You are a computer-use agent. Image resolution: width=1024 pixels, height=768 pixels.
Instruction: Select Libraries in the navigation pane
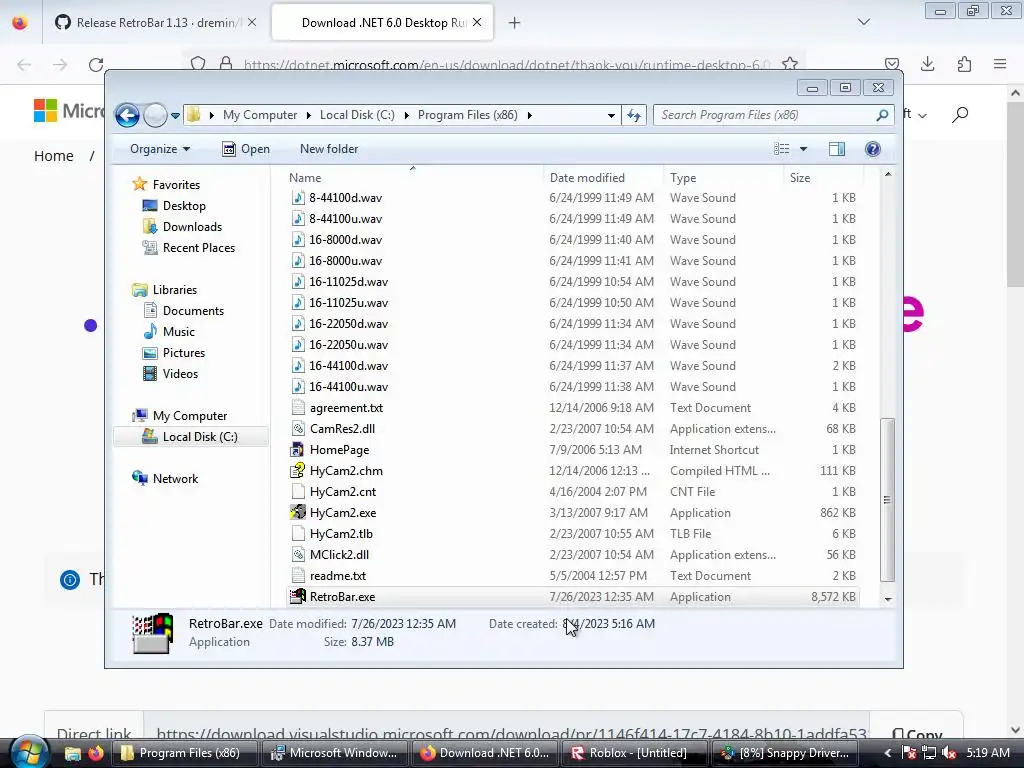[x=175, y=290]
